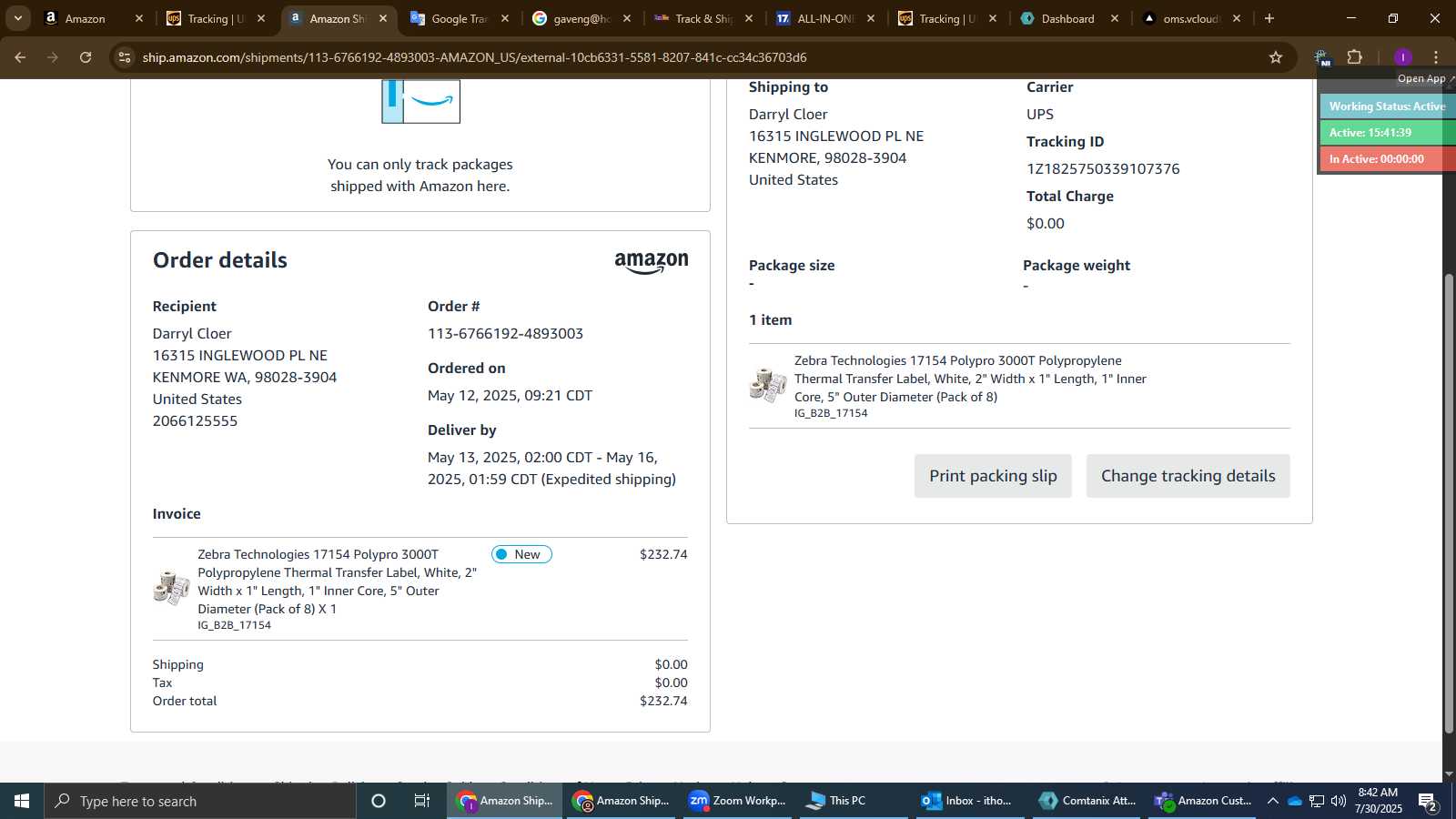1456x819 pixels.
Task: Open the Chrome three-dot menu
Action: 1436,57
